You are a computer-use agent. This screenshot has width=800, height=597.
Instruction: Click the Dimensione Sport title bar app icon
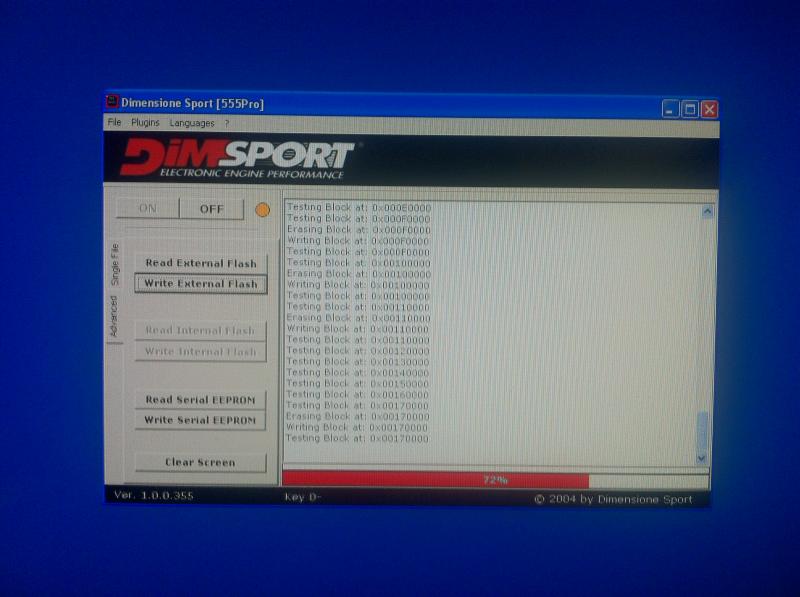point(112,102)
